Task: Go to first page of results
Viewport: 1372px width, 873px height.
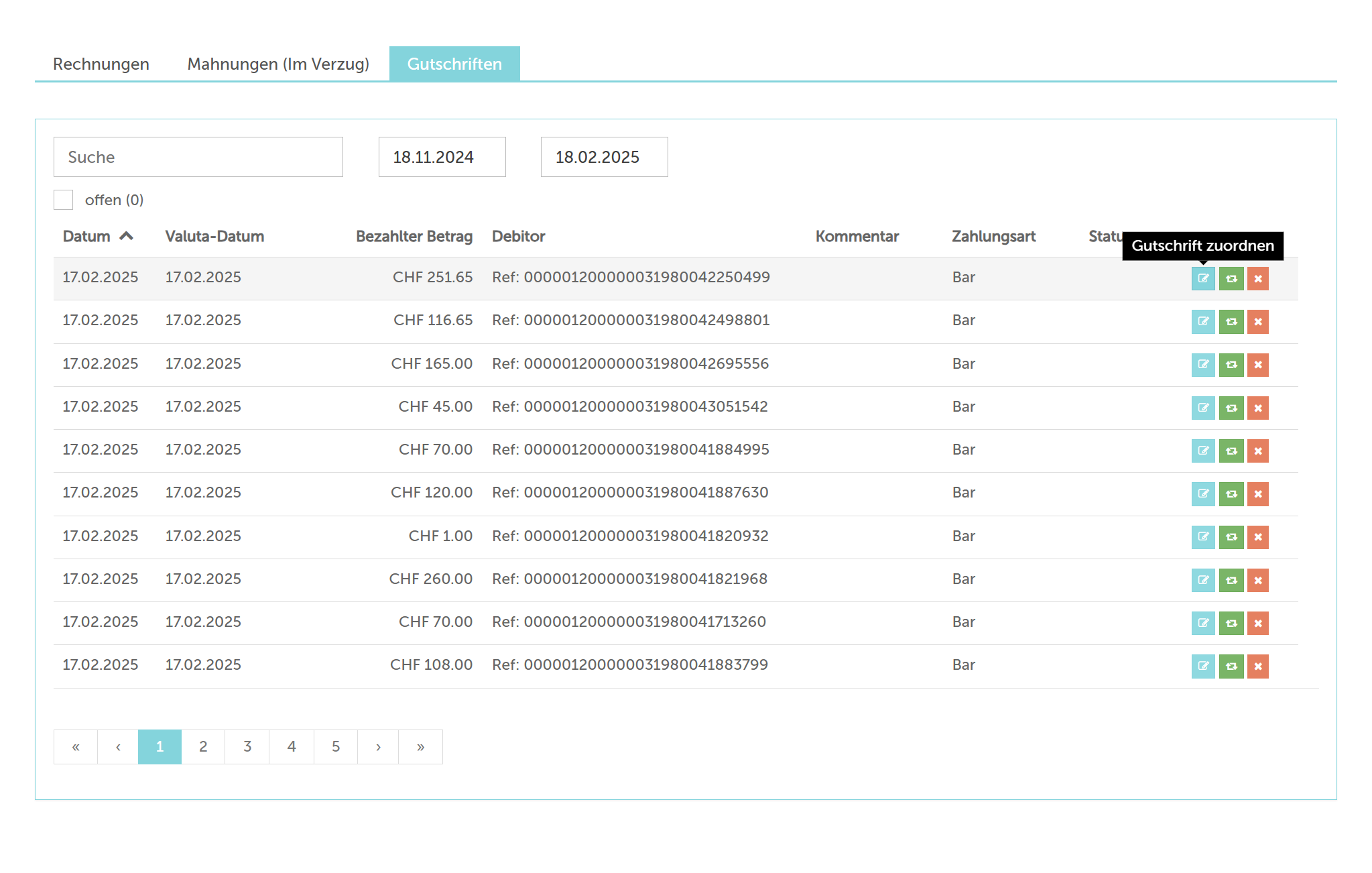Action: (x=76, y=747)
